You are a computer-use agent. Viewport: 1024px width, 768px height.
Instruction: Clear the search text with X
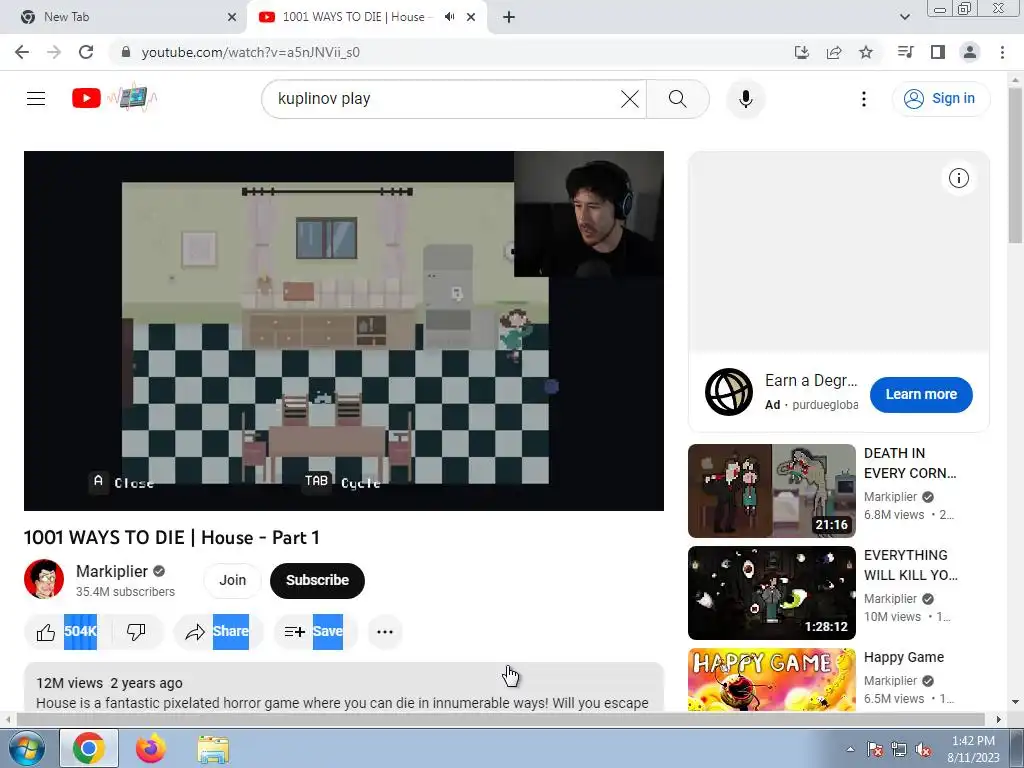click(x=630, y=99)
